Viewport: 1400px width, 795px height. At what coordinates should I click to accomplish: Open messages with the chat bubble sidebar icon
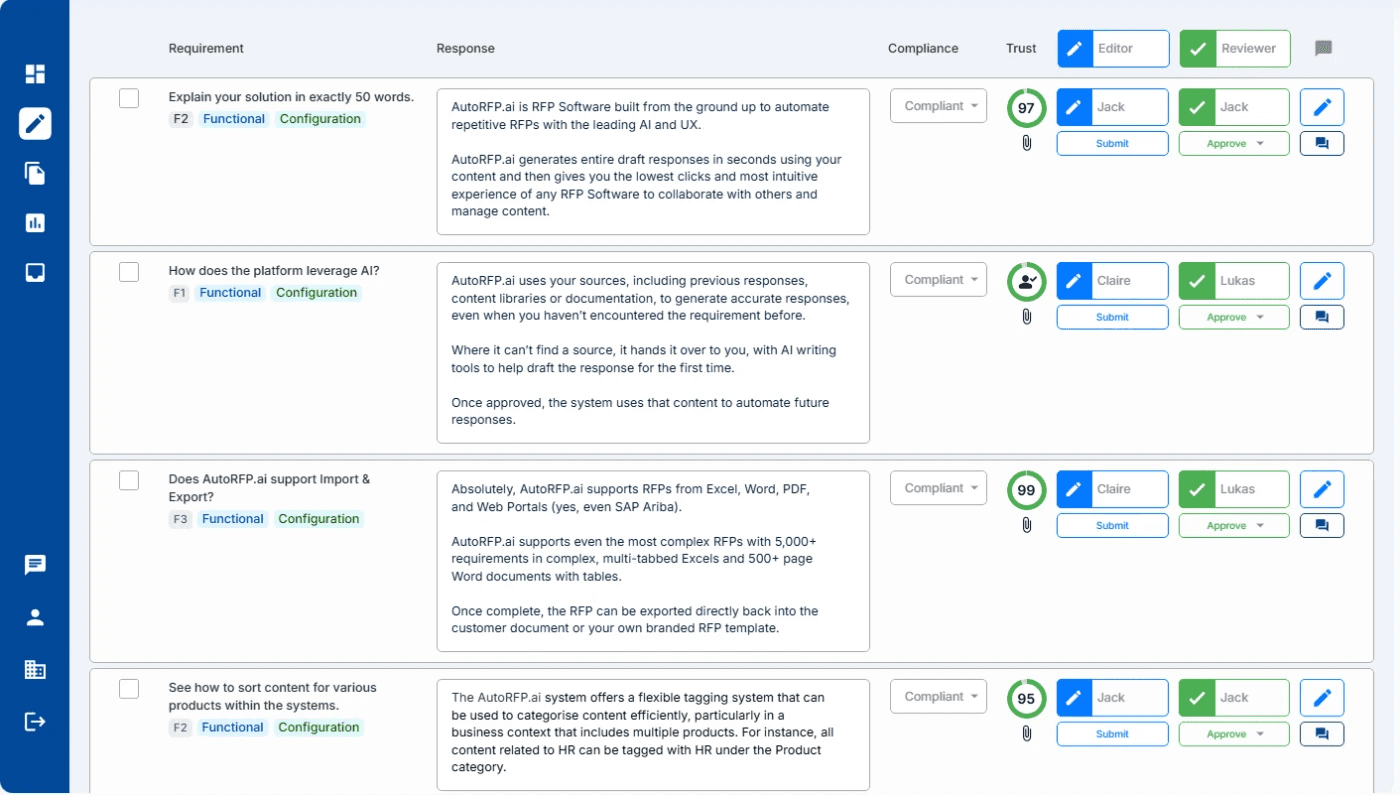34,565
